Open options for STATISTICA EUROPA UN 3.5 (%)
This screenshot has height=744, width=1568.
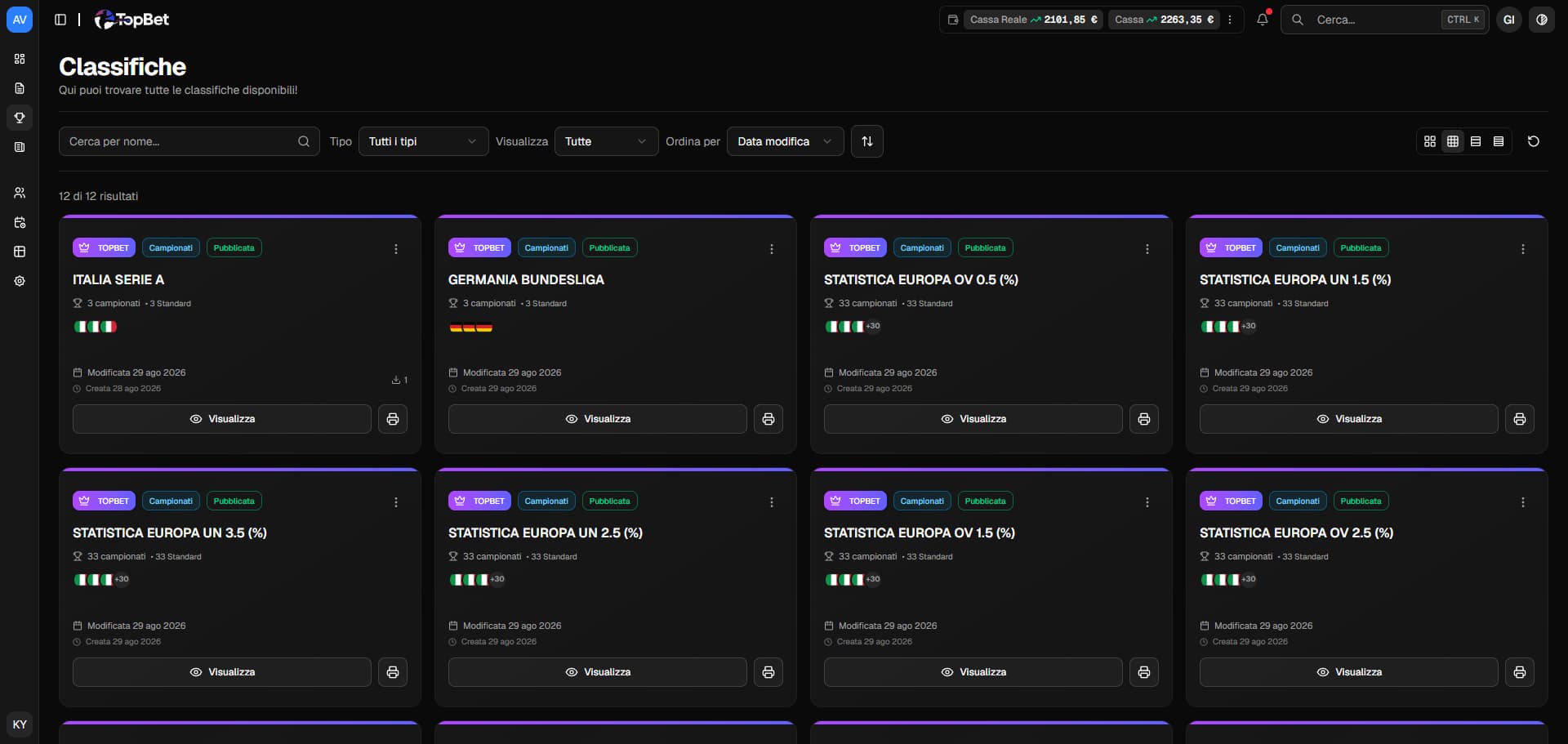[396, 502]
